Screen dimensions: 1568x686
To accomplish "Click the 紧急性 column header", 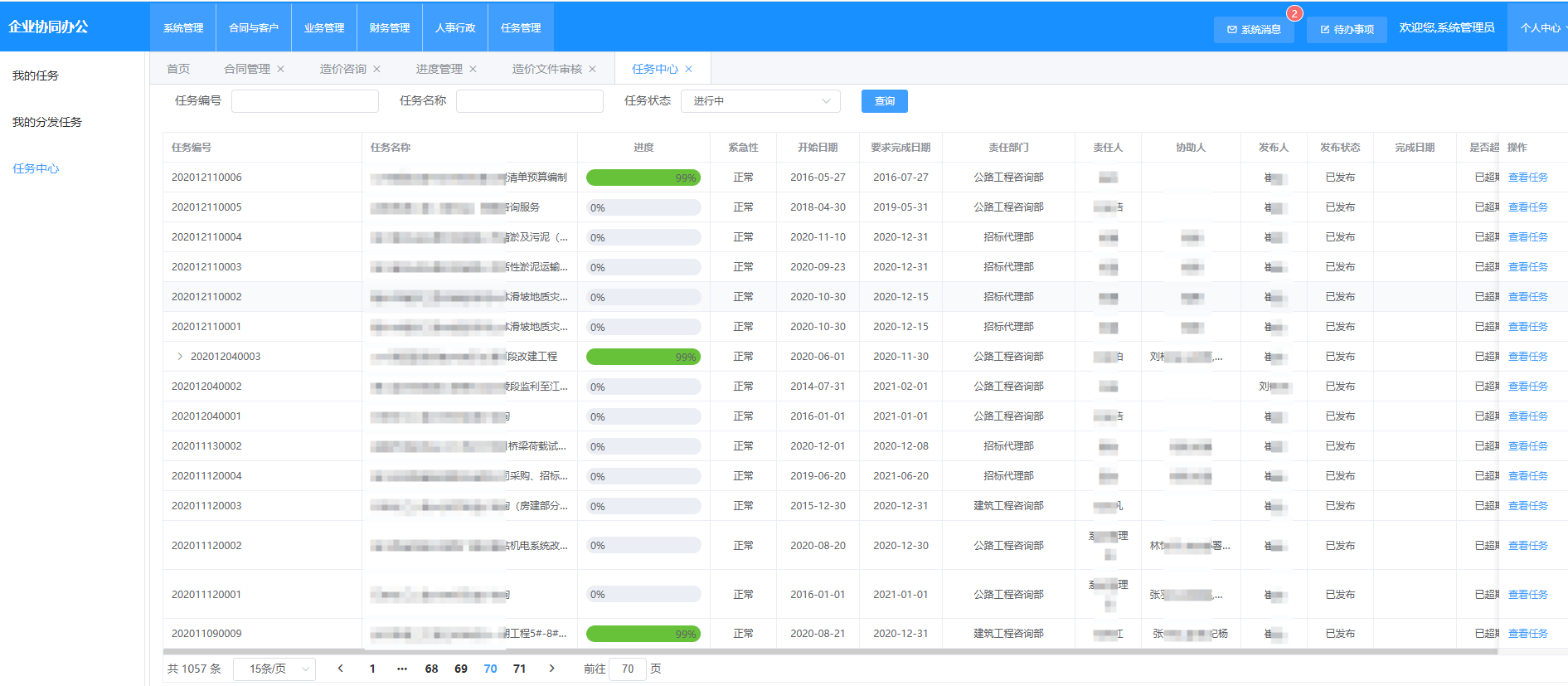I will 743,148.
